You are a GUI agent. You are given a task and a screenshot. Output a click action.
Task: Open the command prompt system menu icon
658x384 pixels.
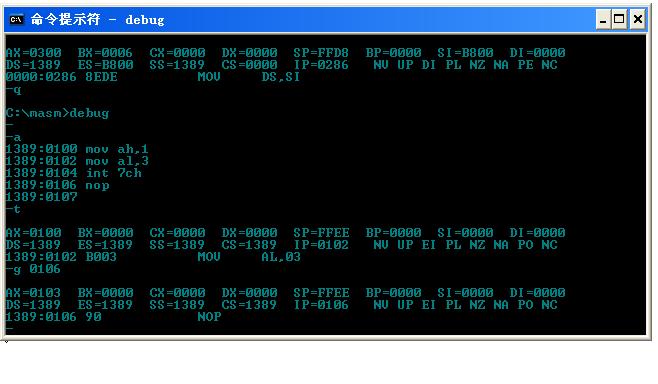[17, 19]
